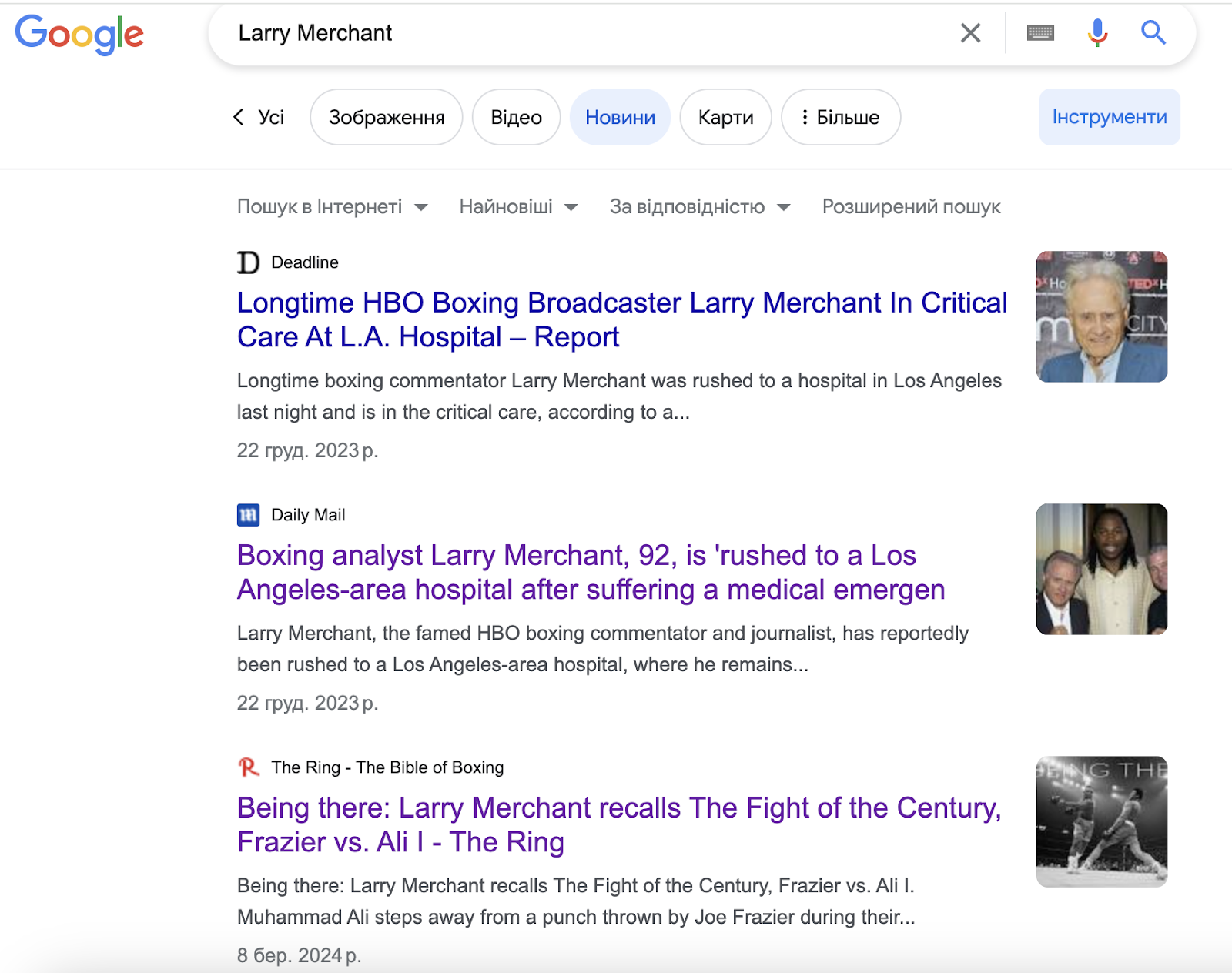Image resolution: width=1232 pixels, height=973 pixels.
Task: Open the Розширений пошук link
Action: [911, 207]
